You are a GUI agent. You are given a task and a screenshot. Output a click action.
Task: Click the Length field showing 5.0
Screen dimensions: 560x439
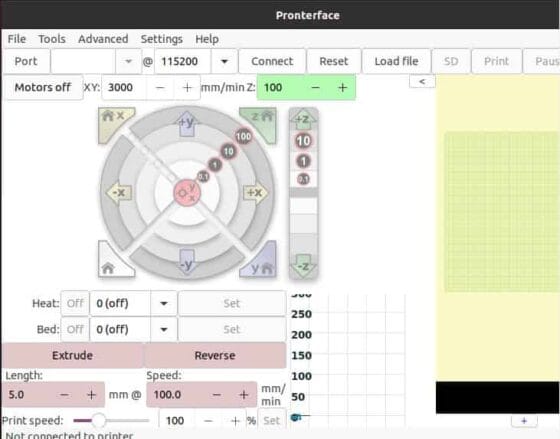click(26, 395)
